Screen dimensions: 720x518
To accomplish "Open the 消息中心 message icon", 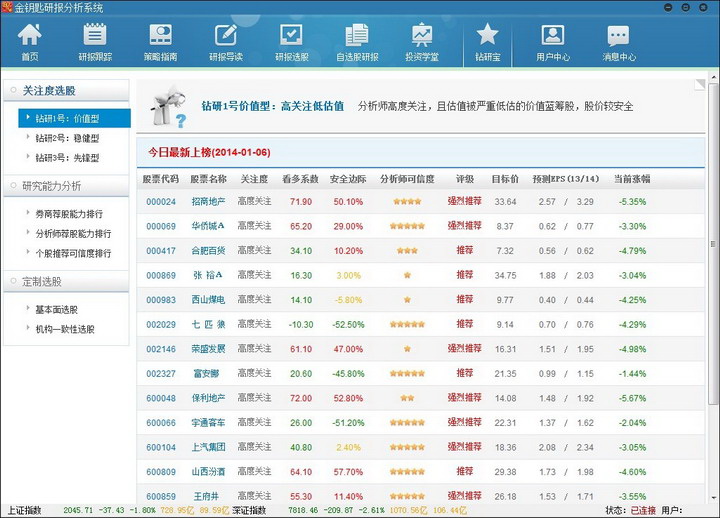I will coord(618,41).
